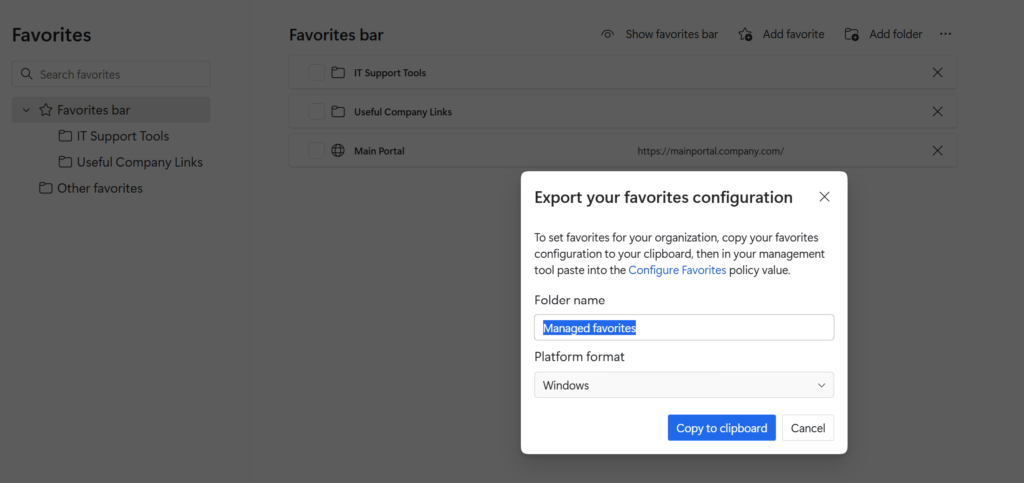Select Favorites bar in the sidebar
1024x483 pixels.
(110, 110)
